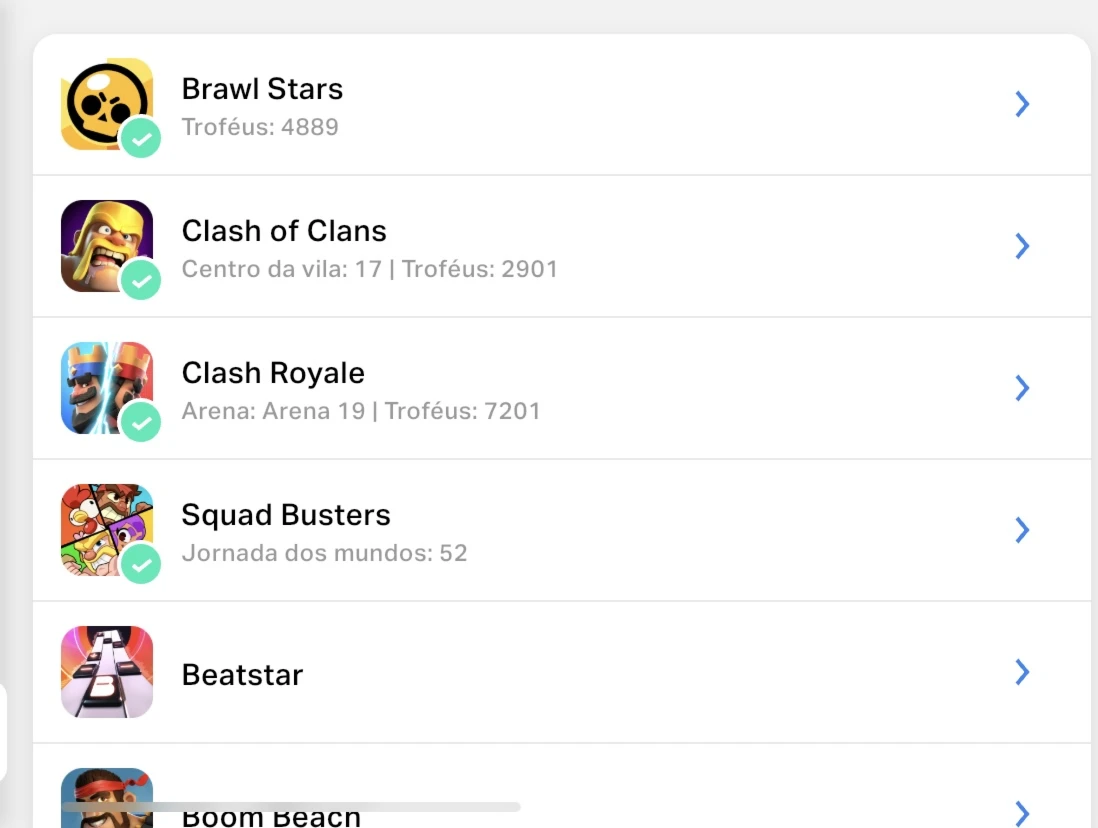Expand Boom Beach via chevron arrow

pos(1022,813)
